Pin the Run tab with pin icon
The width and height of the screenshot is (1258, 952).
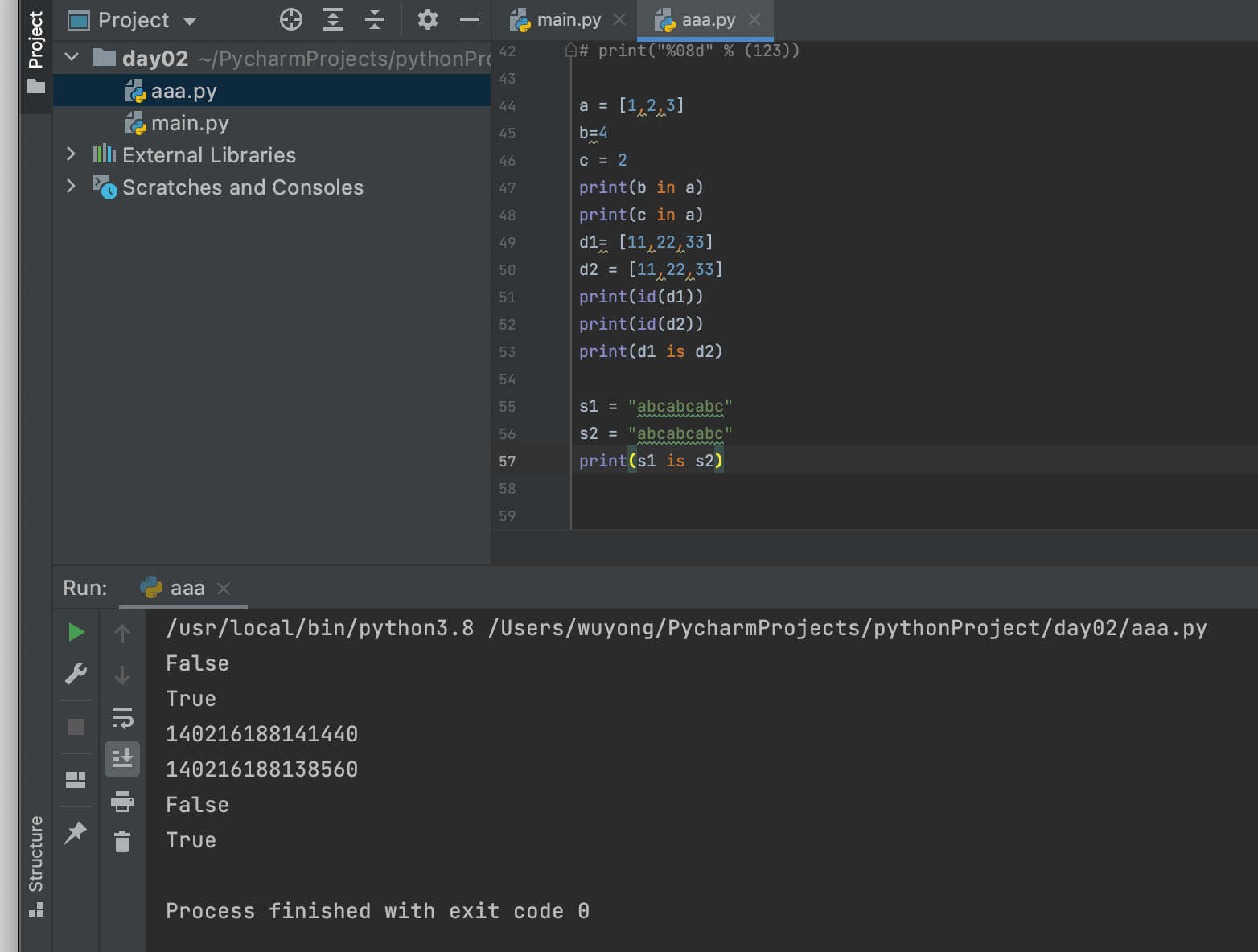(76, 832)
